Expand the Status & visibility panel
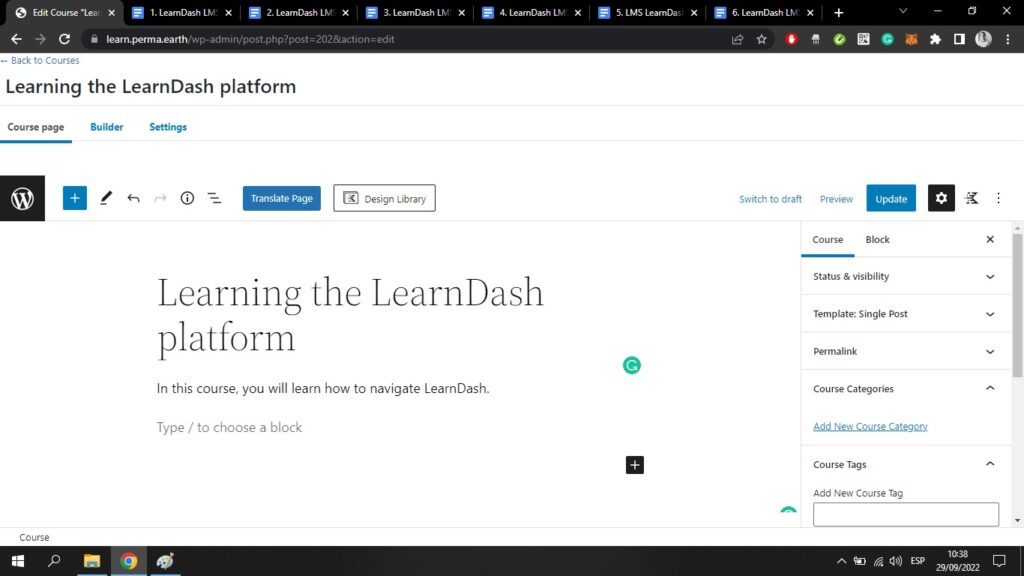The height and width of the screenshot is (576, 1024). point(905,276)
